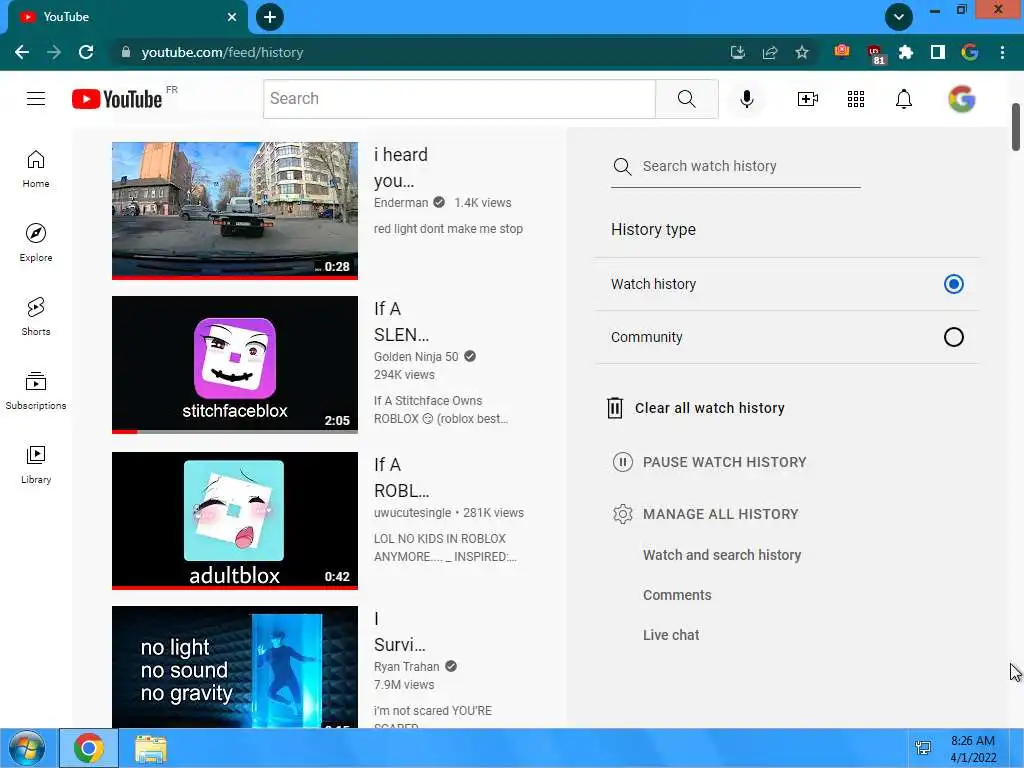
Task: Go to Home in sidebar
Action: pos(36,169)
